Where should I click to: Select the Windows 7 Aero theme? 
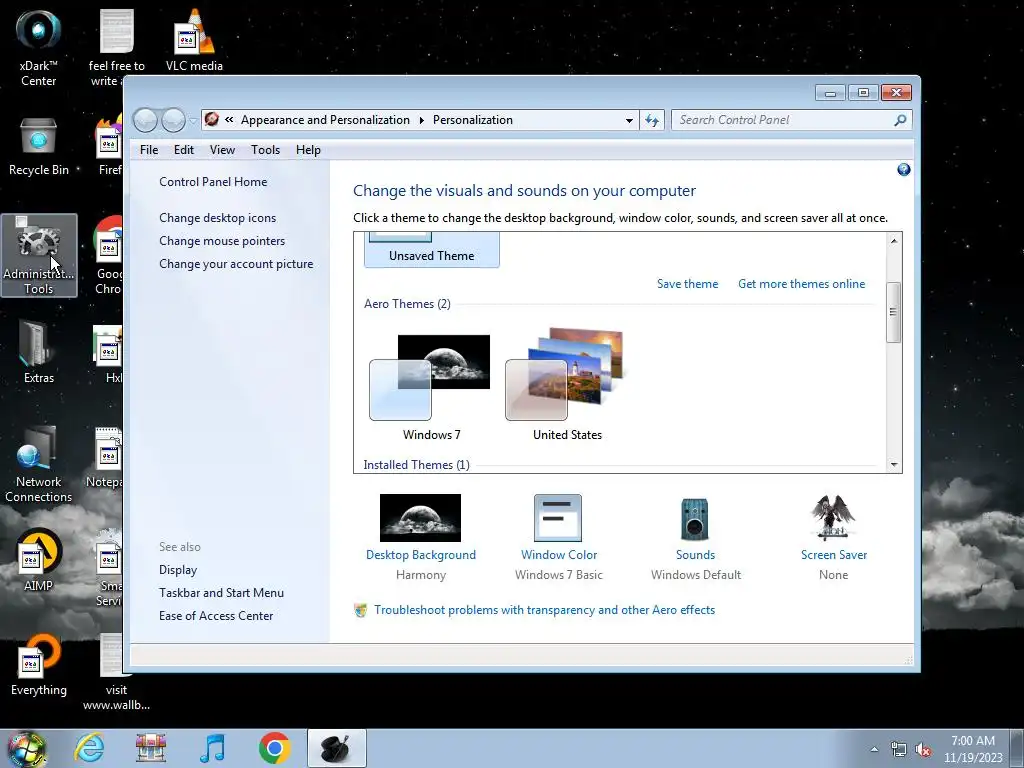tap(431, 385)
